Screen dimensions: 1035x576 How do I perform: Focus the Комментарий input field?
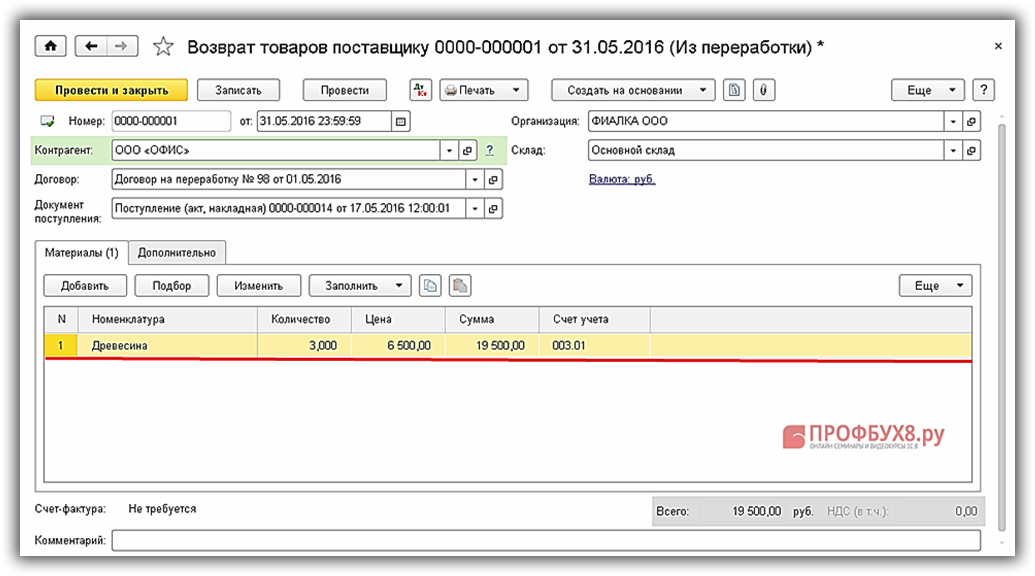[x=546, y=540]
